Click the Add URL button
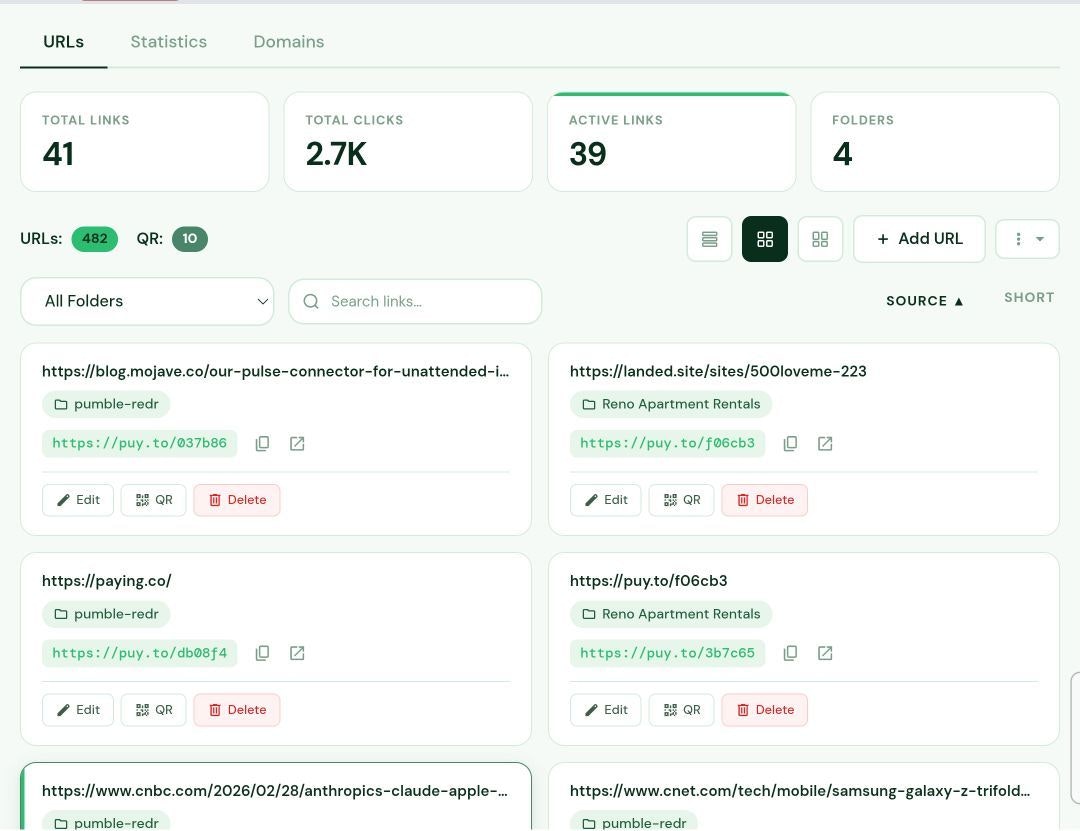The image size is (1080, 831). point(919,239)
